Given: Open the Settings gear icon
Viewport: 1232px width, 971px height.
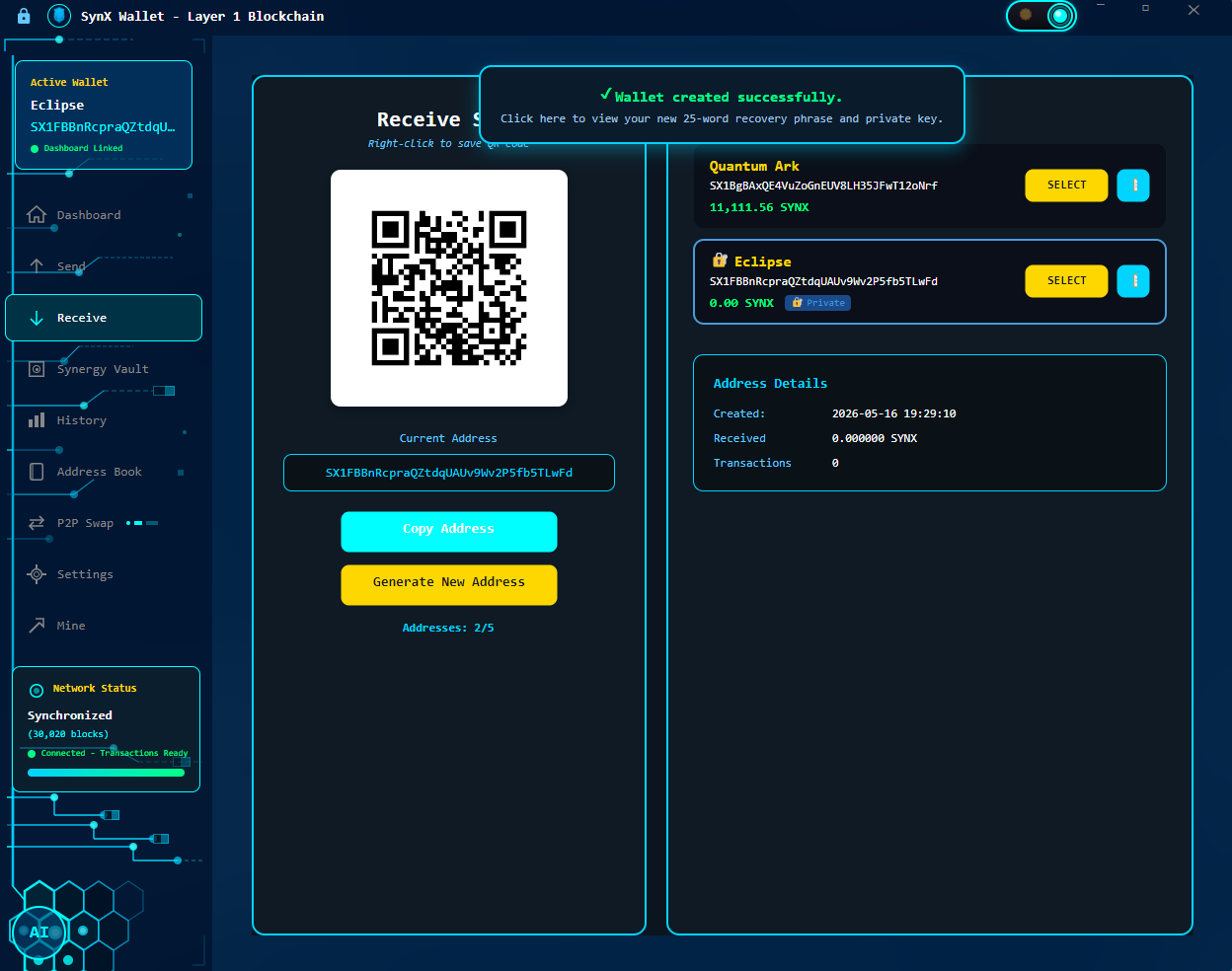Looking at the screenshot, I should point(37,574).
